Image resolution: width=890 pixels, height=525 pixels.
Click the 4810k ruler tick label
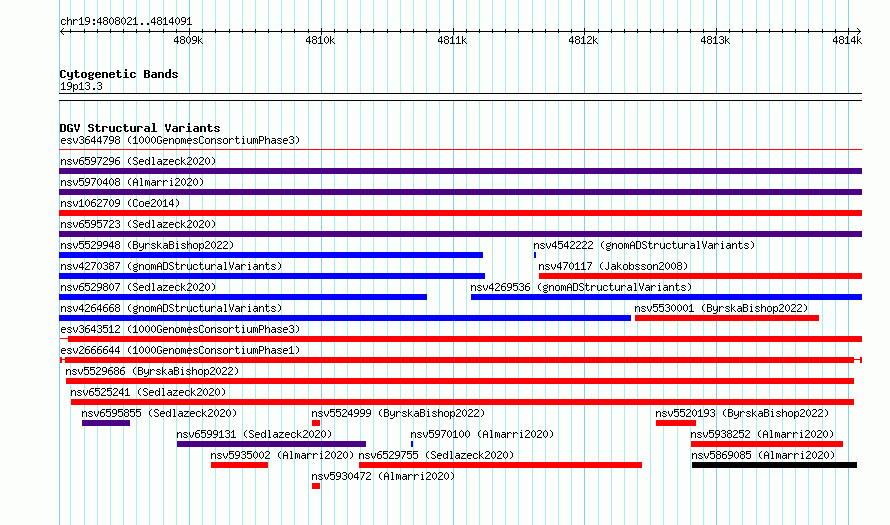pos(320,40)
